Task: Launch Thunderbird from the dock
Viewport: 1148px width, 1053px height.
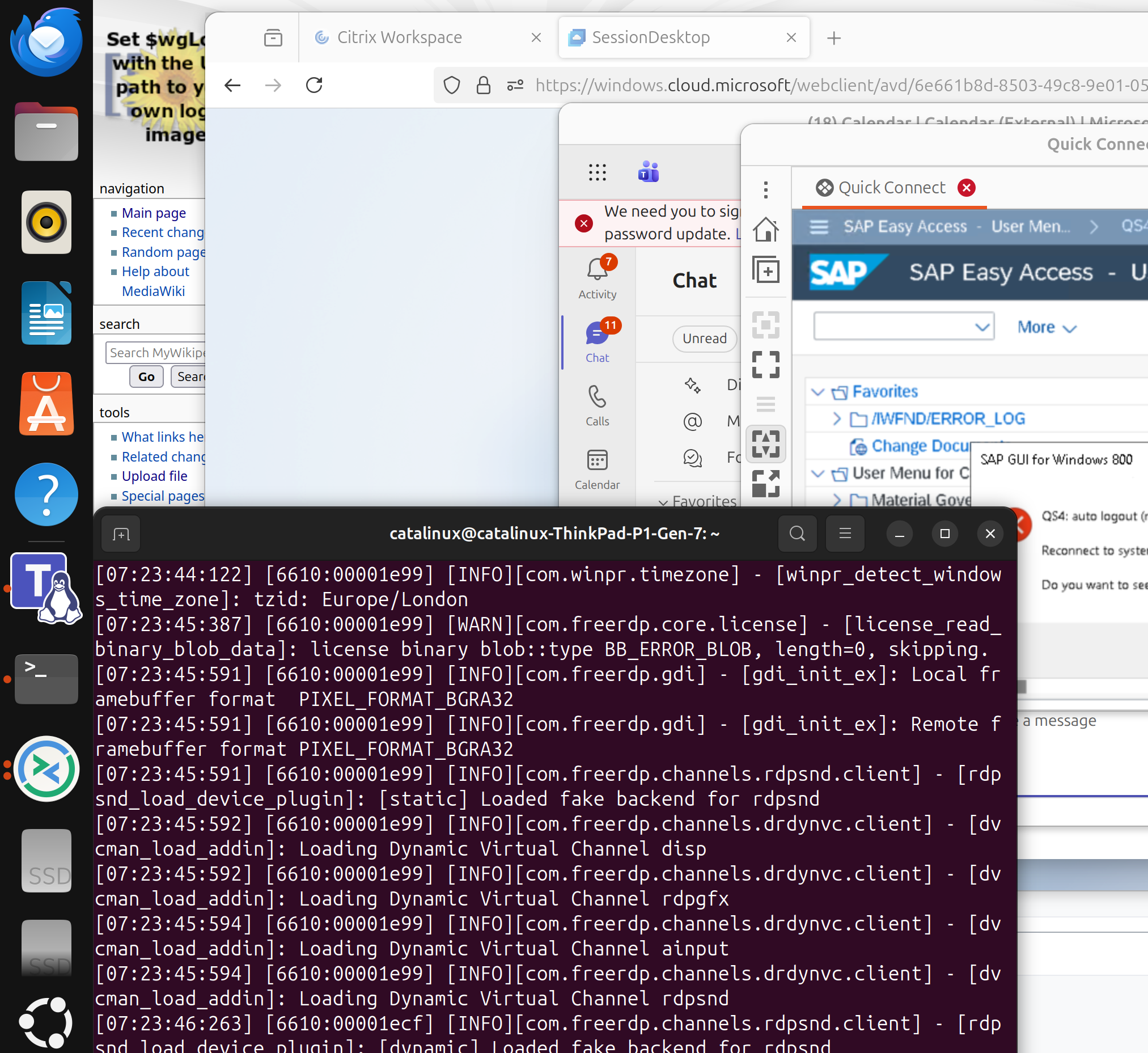Action: click(46, 42)
